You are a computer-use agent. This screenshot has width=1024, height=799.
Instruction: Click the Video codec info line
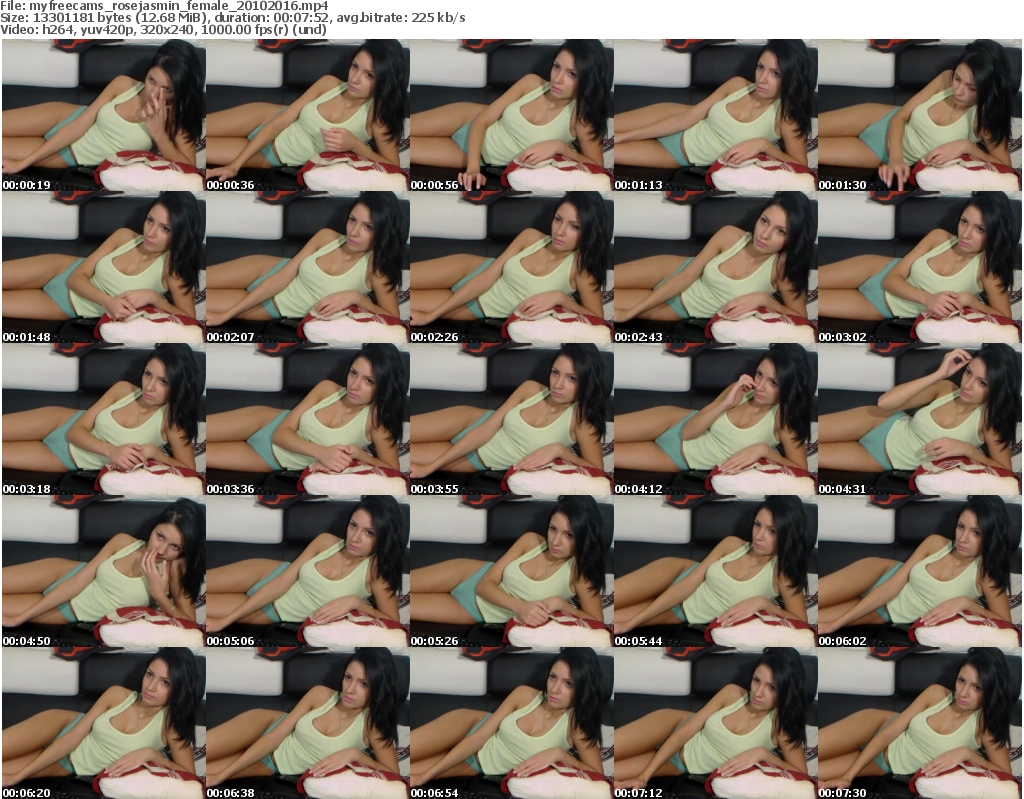click(x=163, y=29)
